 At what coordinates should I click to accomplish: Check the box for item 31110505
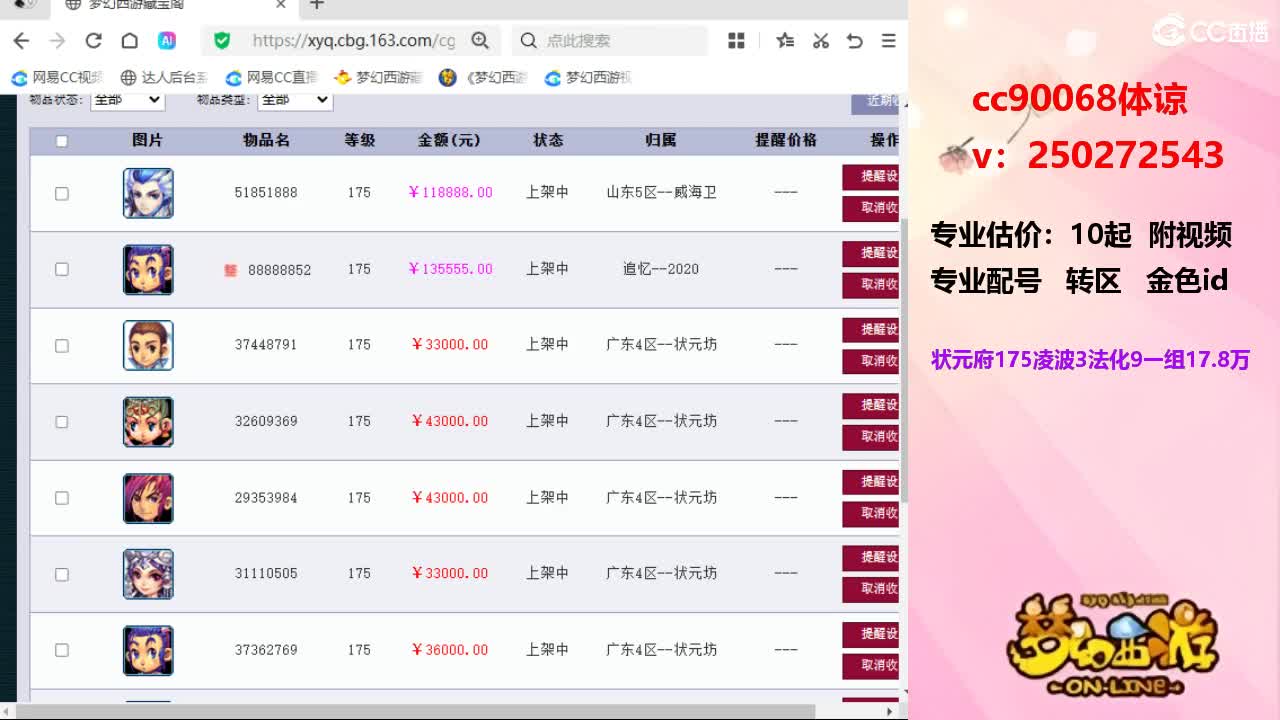click(61, 574)
